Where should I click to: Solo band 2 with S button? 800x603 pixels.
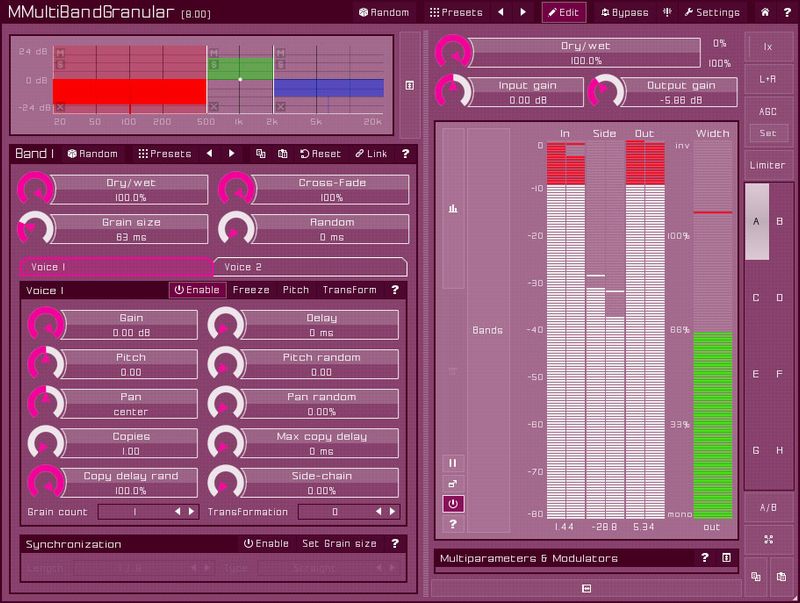[214, 64]
